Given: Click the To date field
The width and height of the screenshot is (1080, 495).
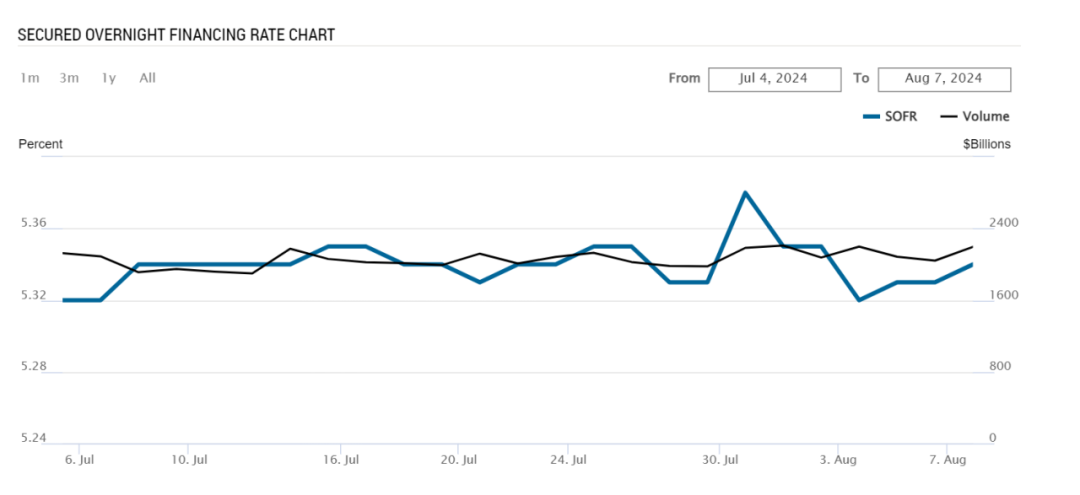Looking at the screenshot, I should click(944, 79).
